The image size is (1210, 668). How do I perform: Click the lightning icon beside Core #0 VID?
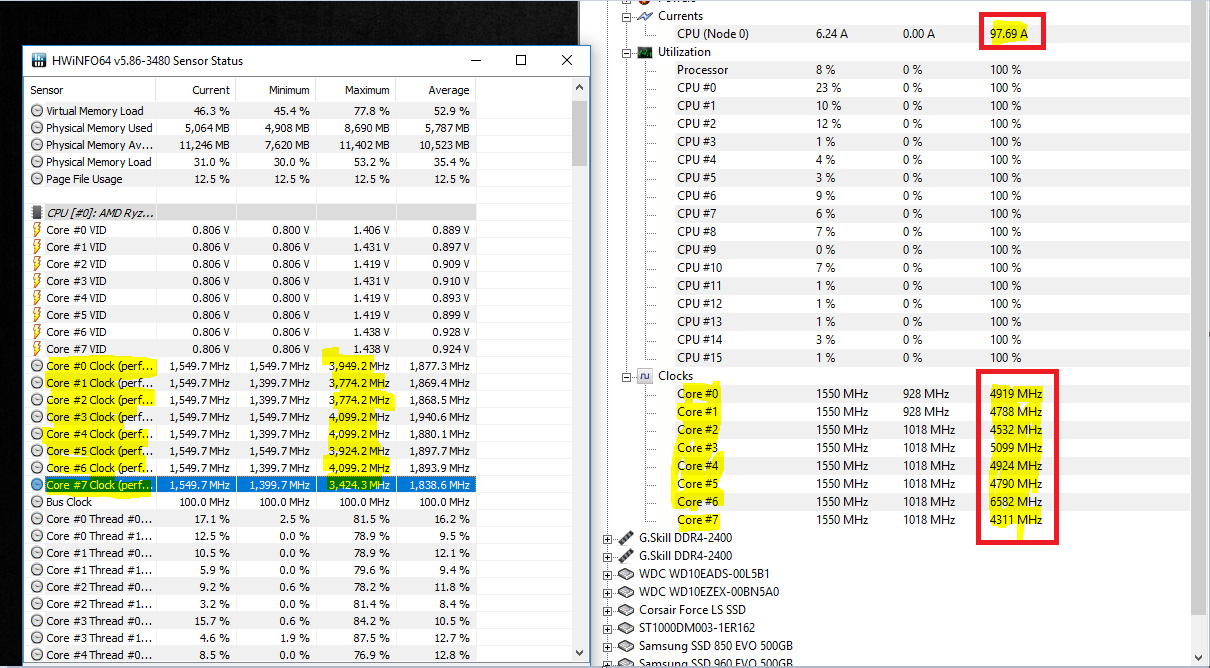click(37, 230)
